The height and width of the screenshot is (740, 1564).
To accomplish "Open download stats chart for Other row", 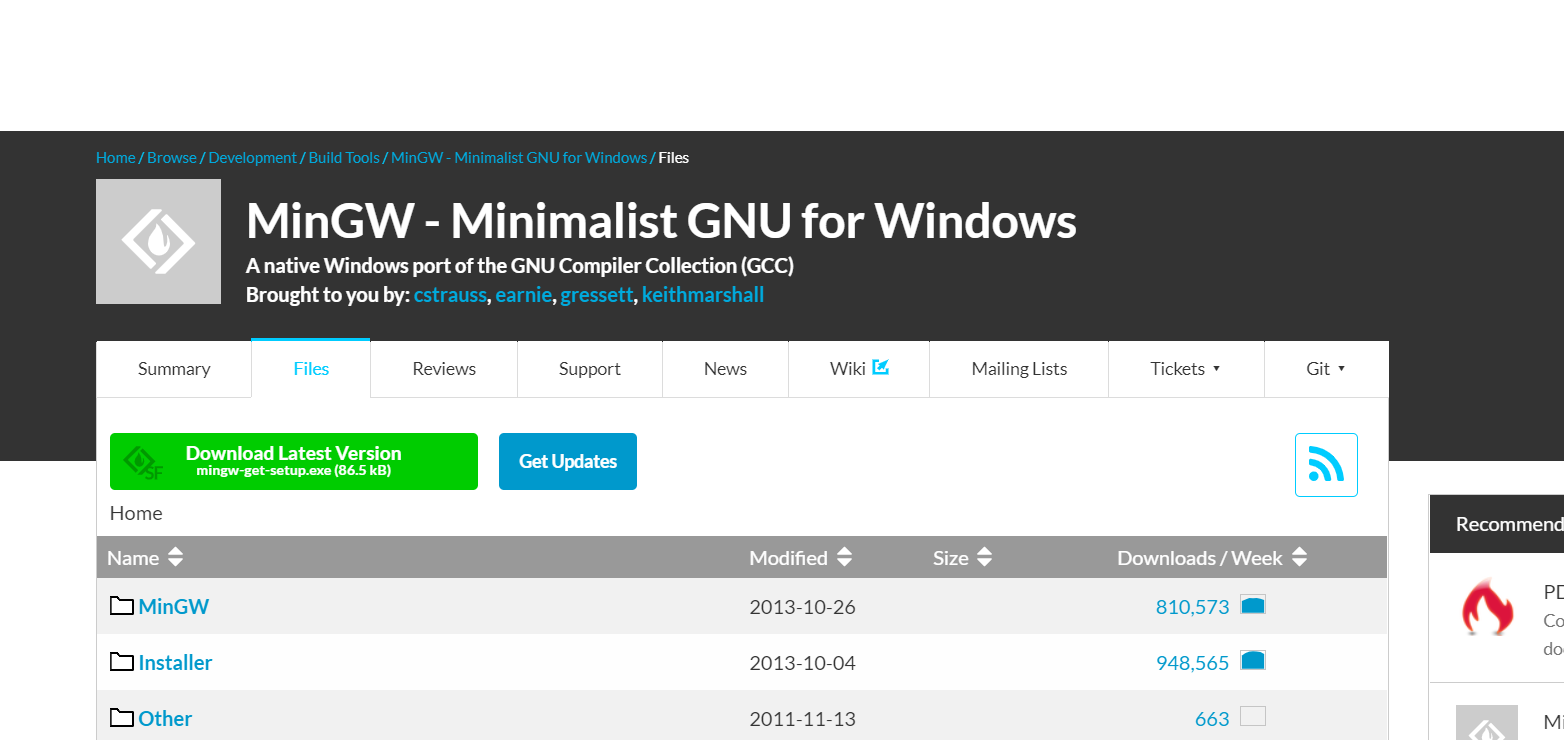I will click(x=1253, y=717).
